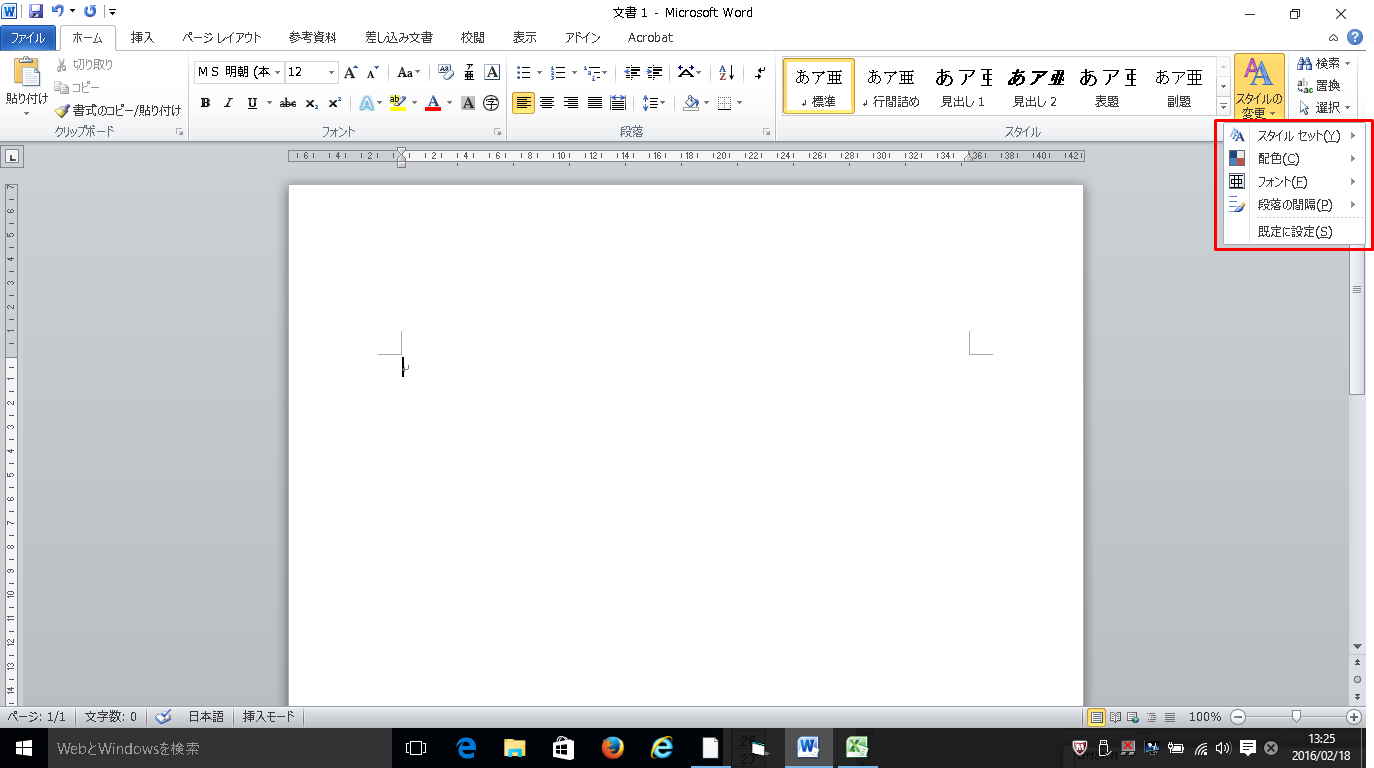Save document from quick access toolbar
Screen dimensions: 1374x768
coord(36,12)
